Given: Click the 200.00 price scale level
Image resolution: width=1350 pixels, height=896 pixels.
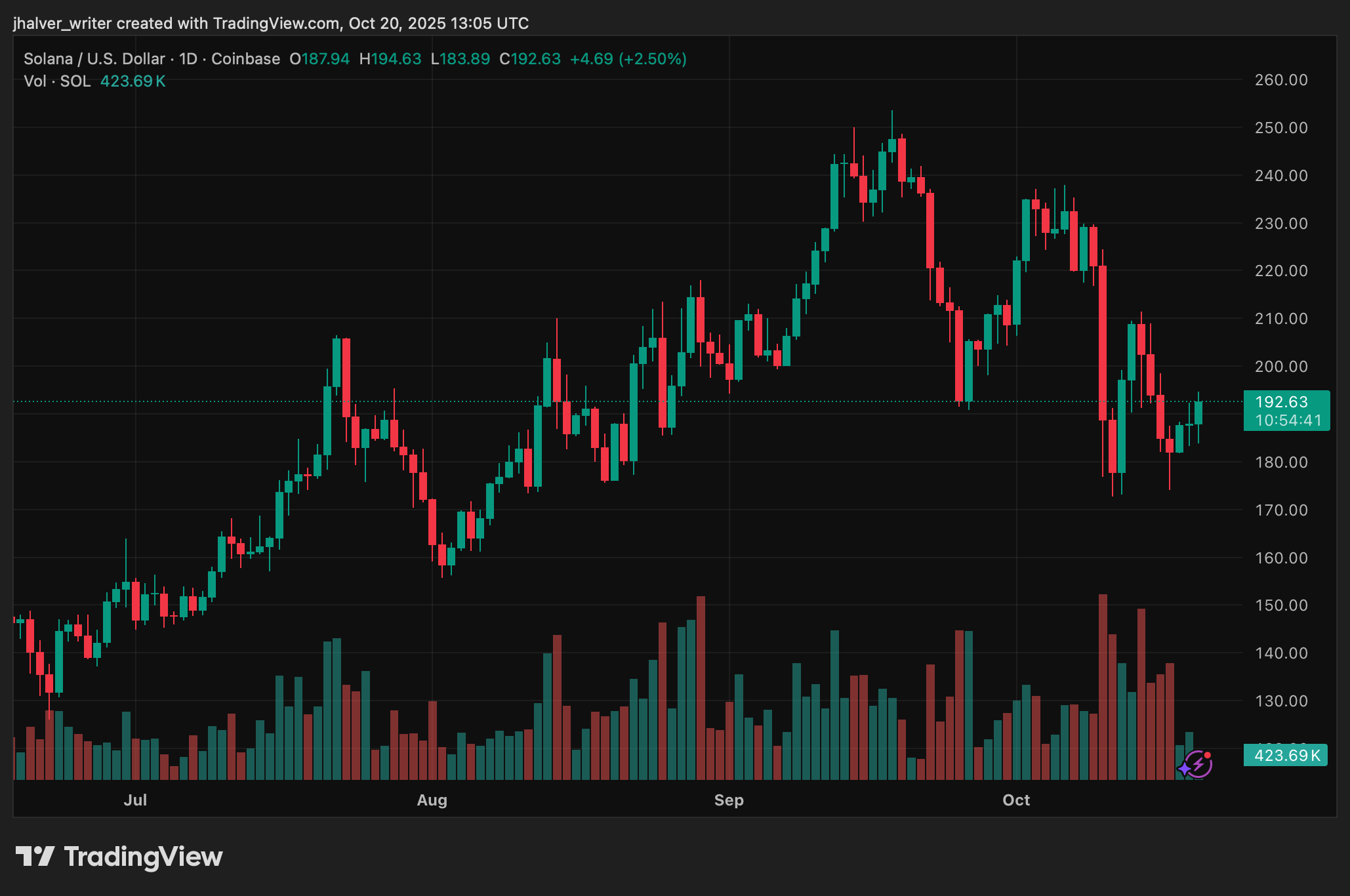Looking at the screenshot, I should (x=1280, y=367).
